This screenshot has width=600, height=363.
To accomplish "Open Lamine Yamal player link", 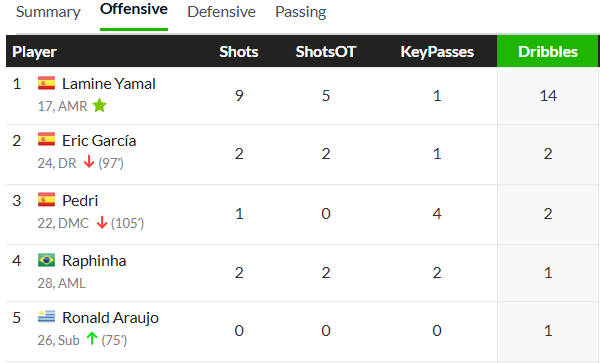I will point(109,84).
